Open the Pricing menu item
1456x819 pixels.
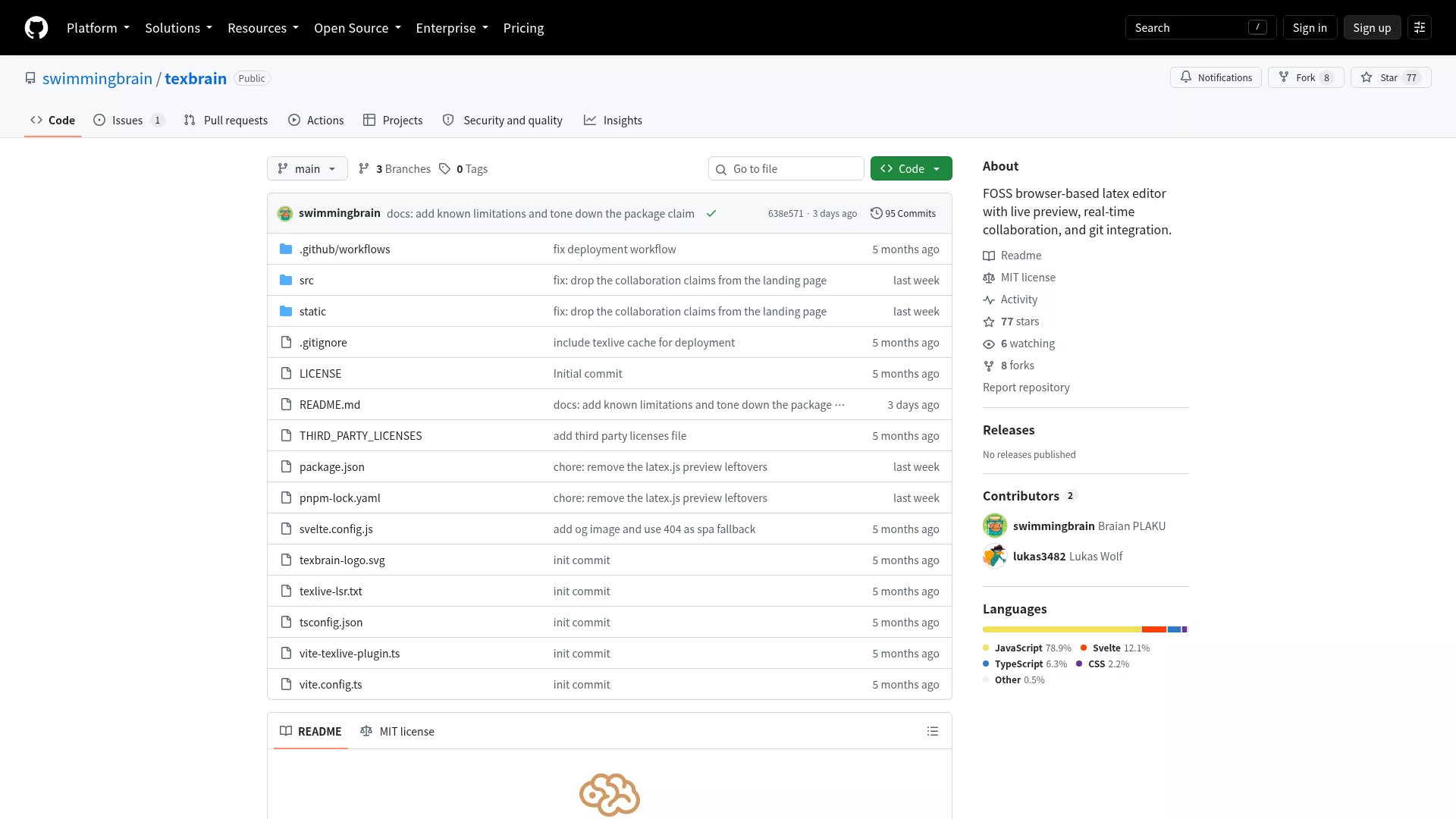[x=523, y=28]
